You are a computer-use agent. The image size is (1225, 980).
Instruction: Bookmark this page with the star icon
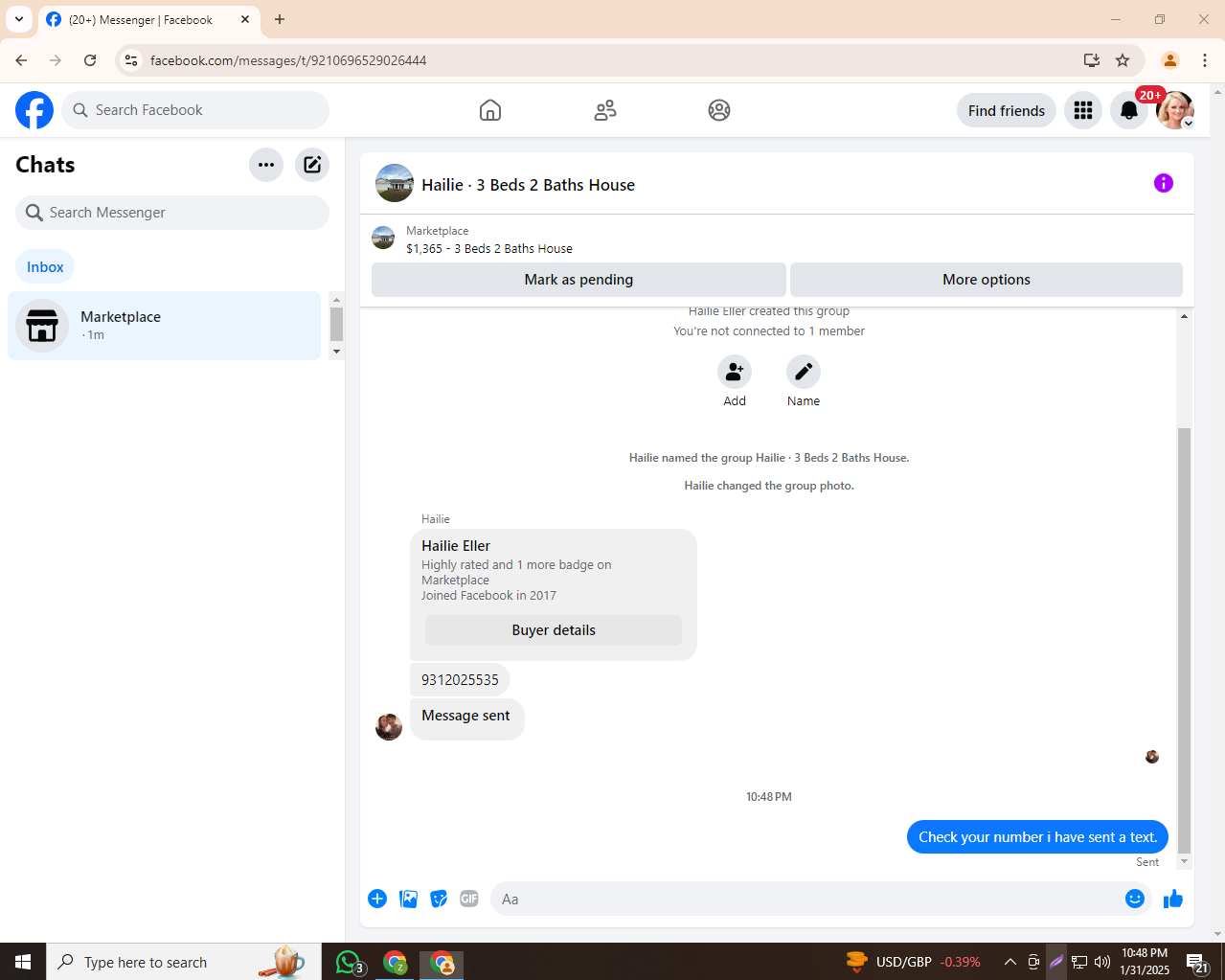pos(1123,60)
